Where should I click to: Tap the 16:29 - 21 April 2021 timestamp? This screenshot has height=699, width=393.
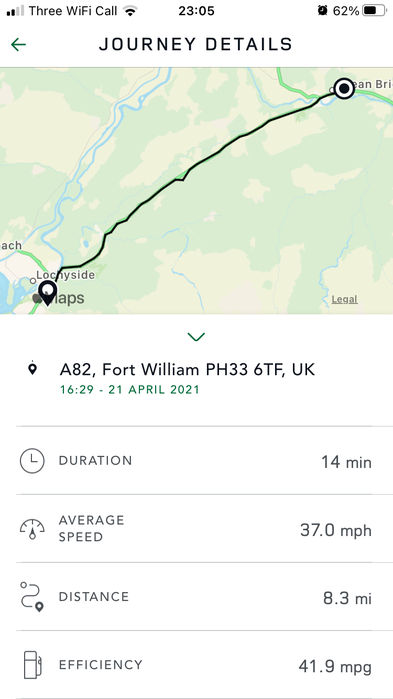[x=130, y=390]
